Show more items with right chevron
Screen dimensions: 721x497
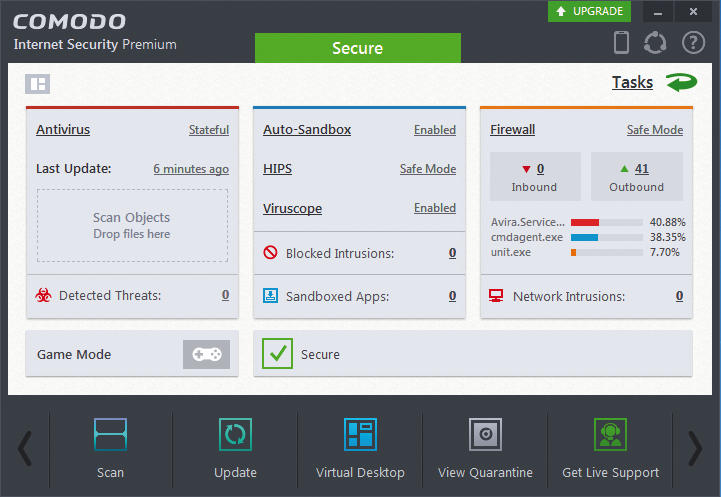click(695, 448)
